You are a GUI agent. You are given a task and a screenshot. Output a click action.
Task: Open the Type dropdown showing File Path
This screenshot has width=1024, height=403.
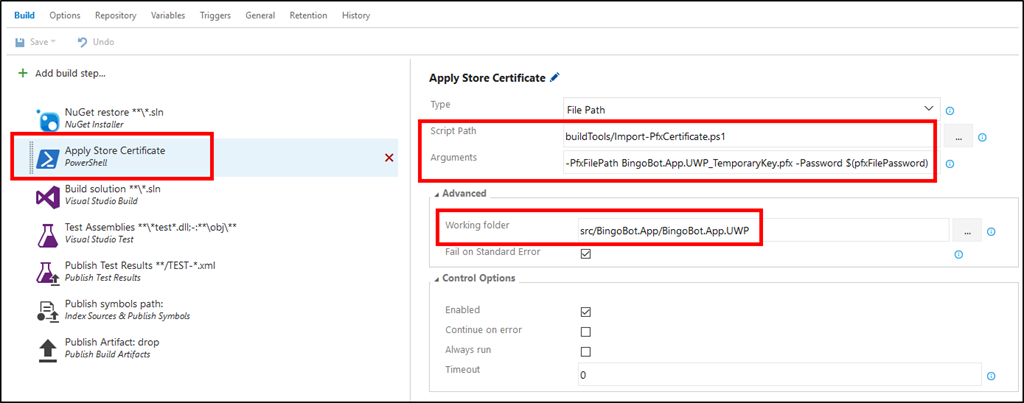pos(751,109)
